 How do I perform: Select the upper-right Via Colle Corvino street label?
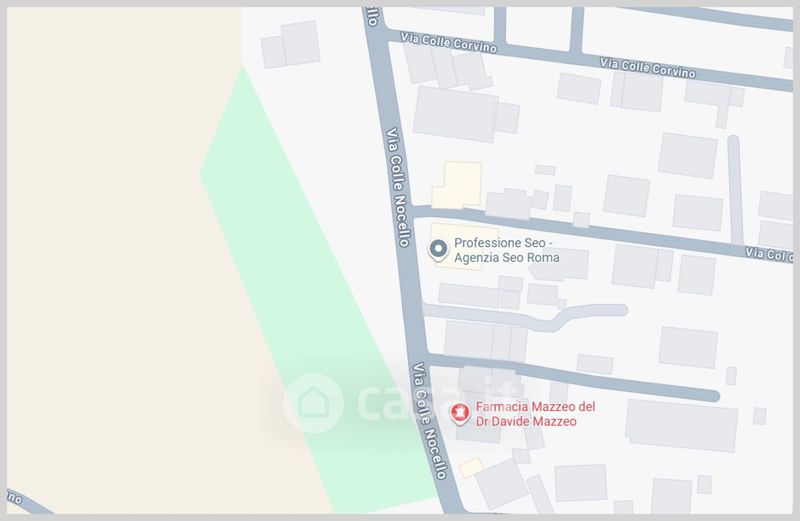(x=647, y=68)
